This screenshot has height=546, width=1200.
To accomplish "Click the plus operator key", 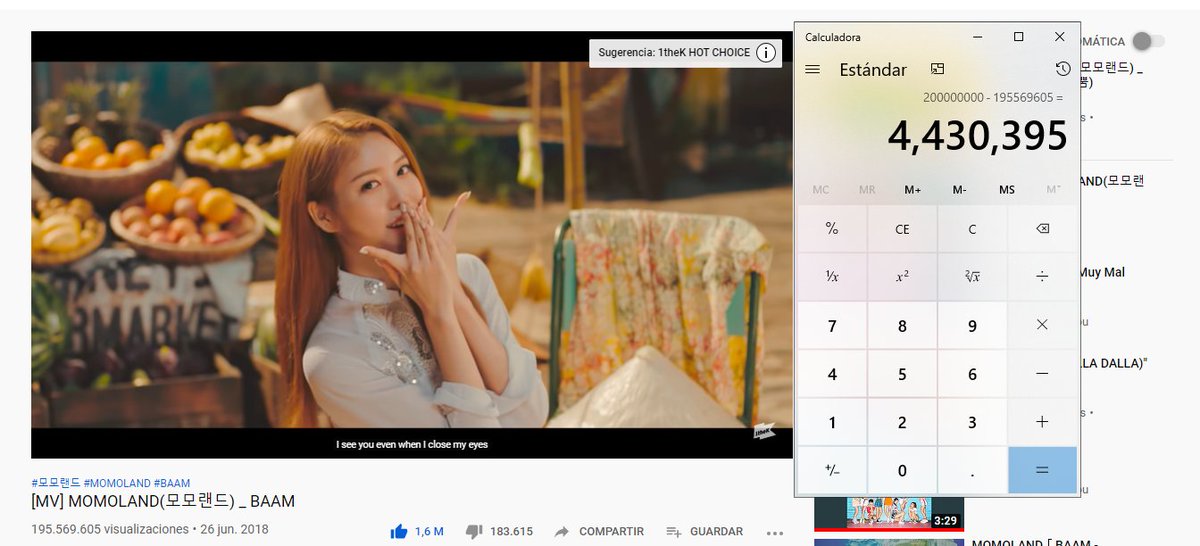I will point(1042,422).
